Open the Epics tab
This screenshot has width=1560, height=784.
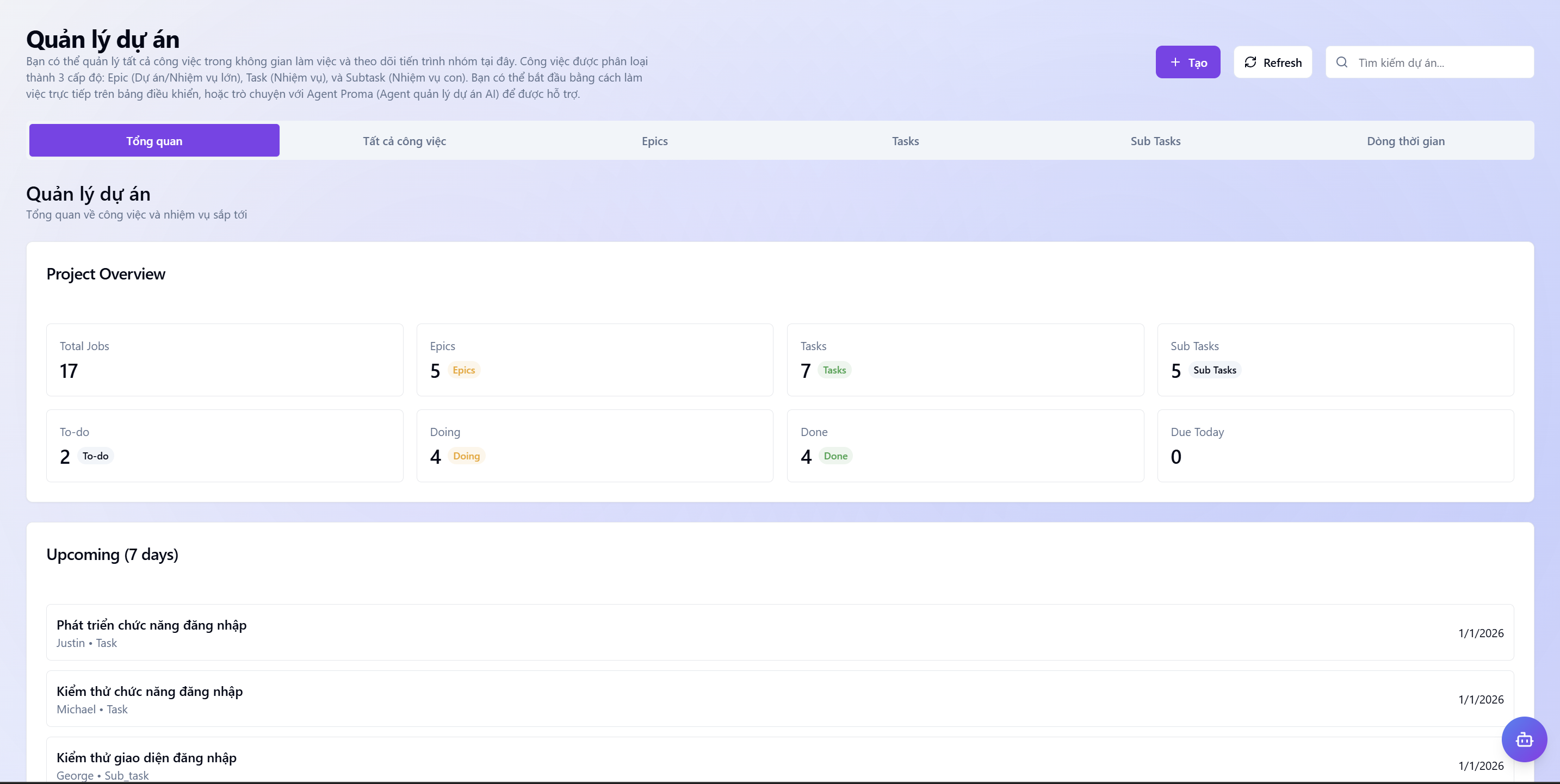click(x=655, y=140)
